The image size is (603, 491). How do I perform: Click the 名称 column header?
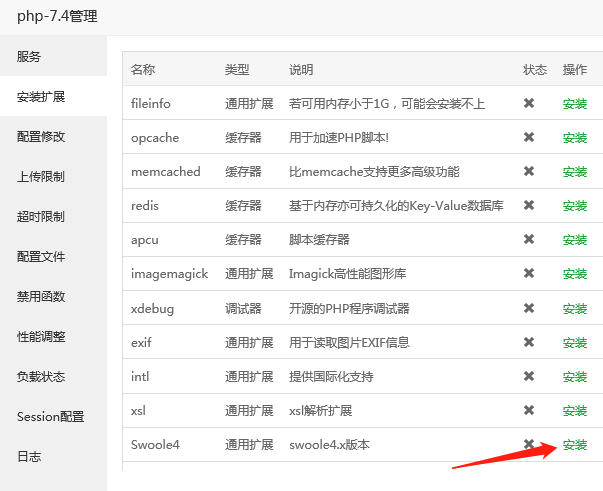(143, 69)
